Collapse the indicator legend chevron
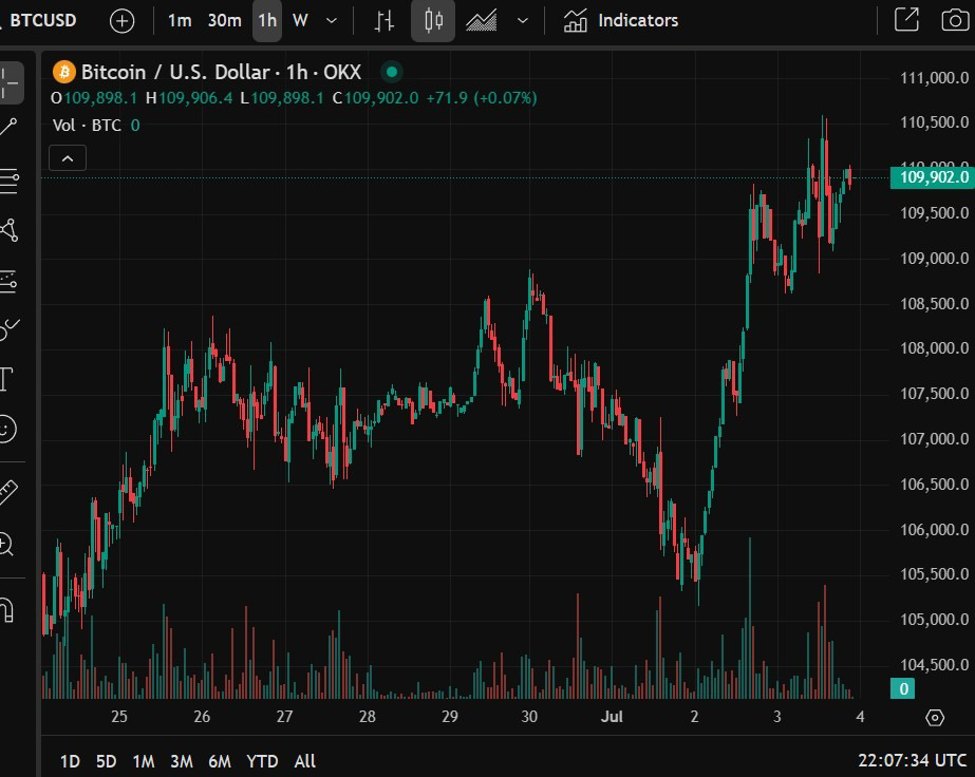 point(68,159)
